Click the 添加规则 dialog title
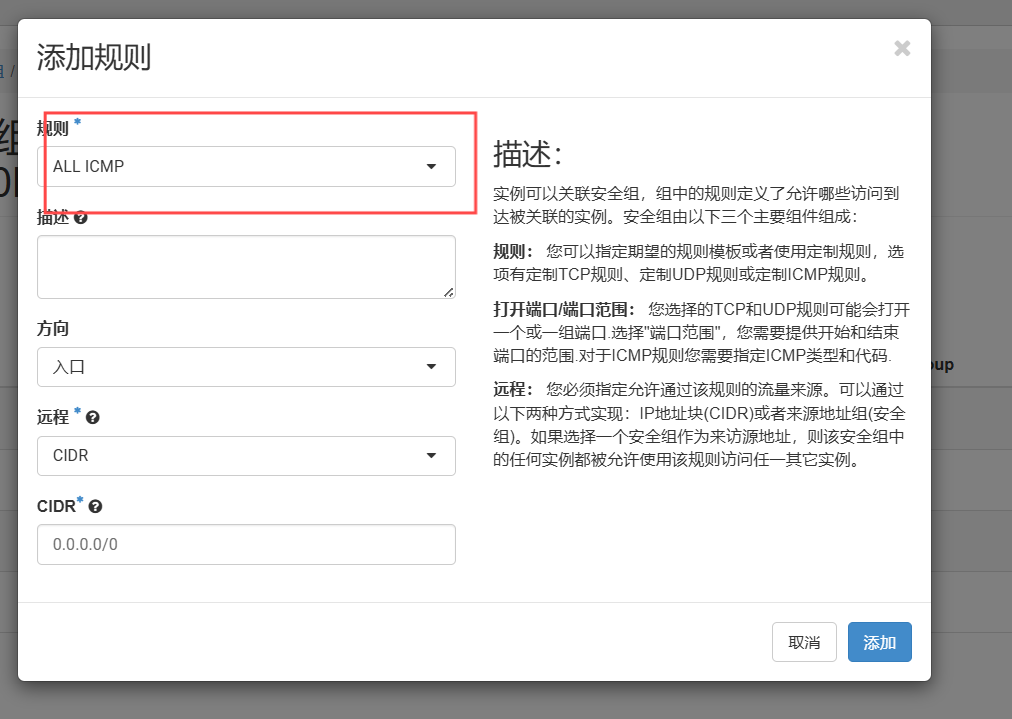 pyautogui.click(x=93, y=57)
